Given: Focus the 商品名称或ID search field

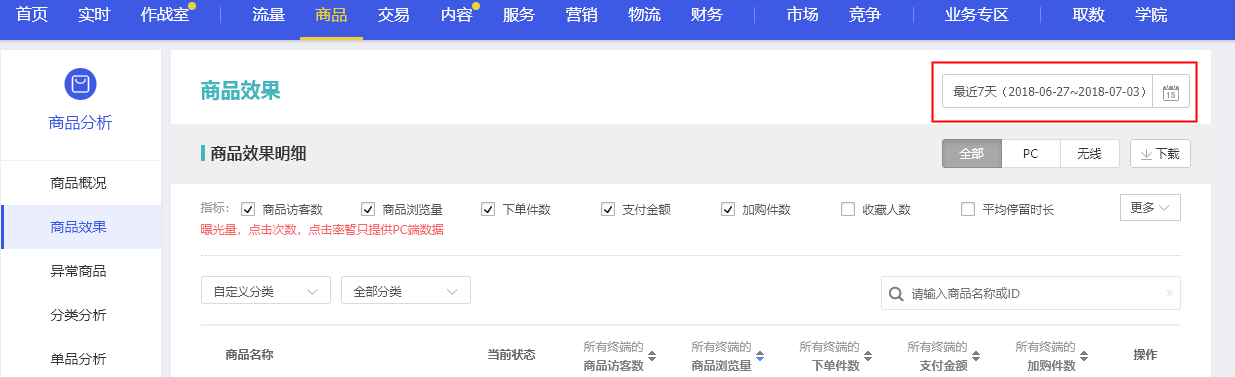Looking at the screenshot, I should pyautogui.click(x=1030, y=294).
